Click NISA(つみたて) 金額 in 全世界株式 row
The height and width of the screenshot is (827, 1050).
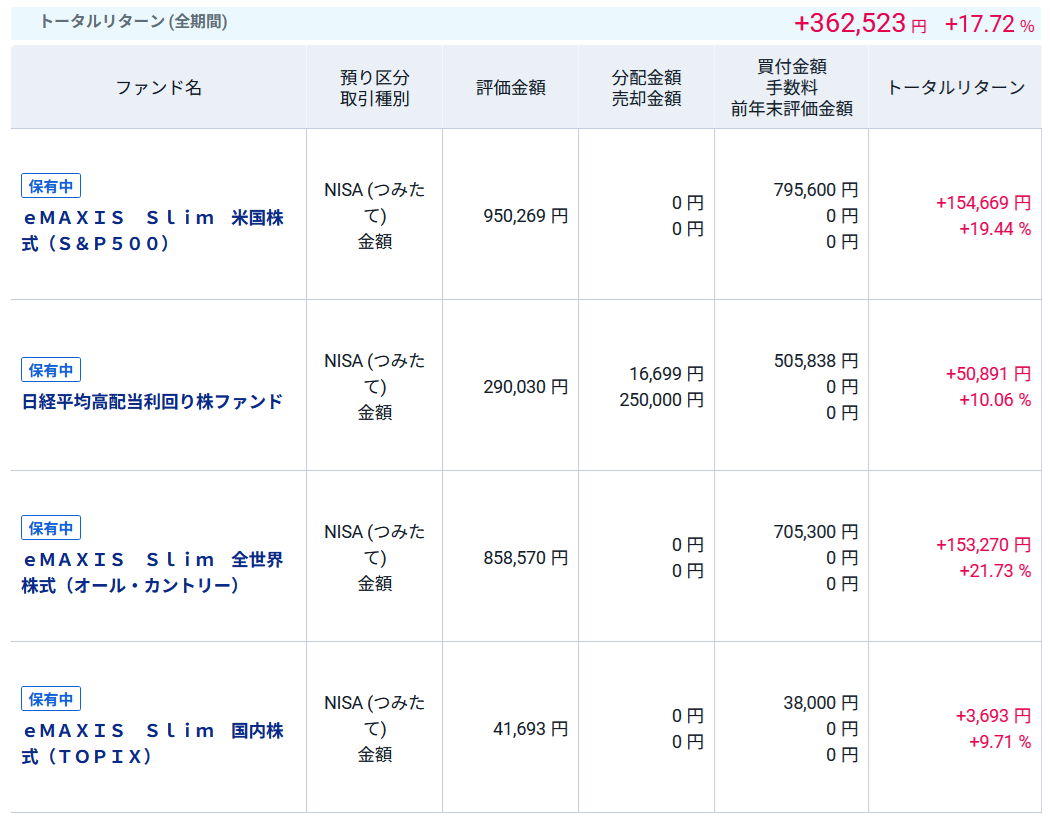pyautogui.click(x=374, y=558)
